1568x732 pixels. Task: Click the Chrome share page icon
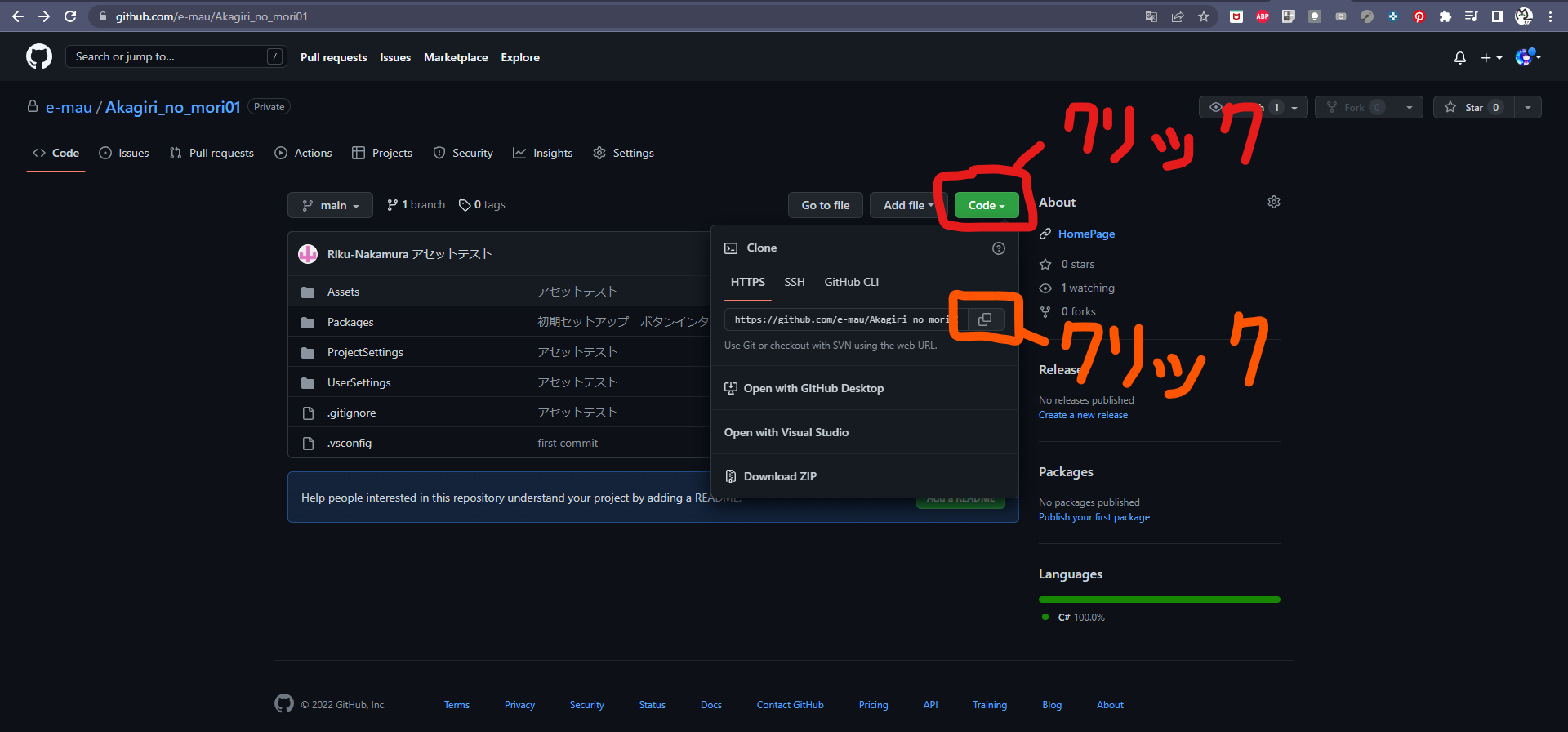(x=1178, y=16)
